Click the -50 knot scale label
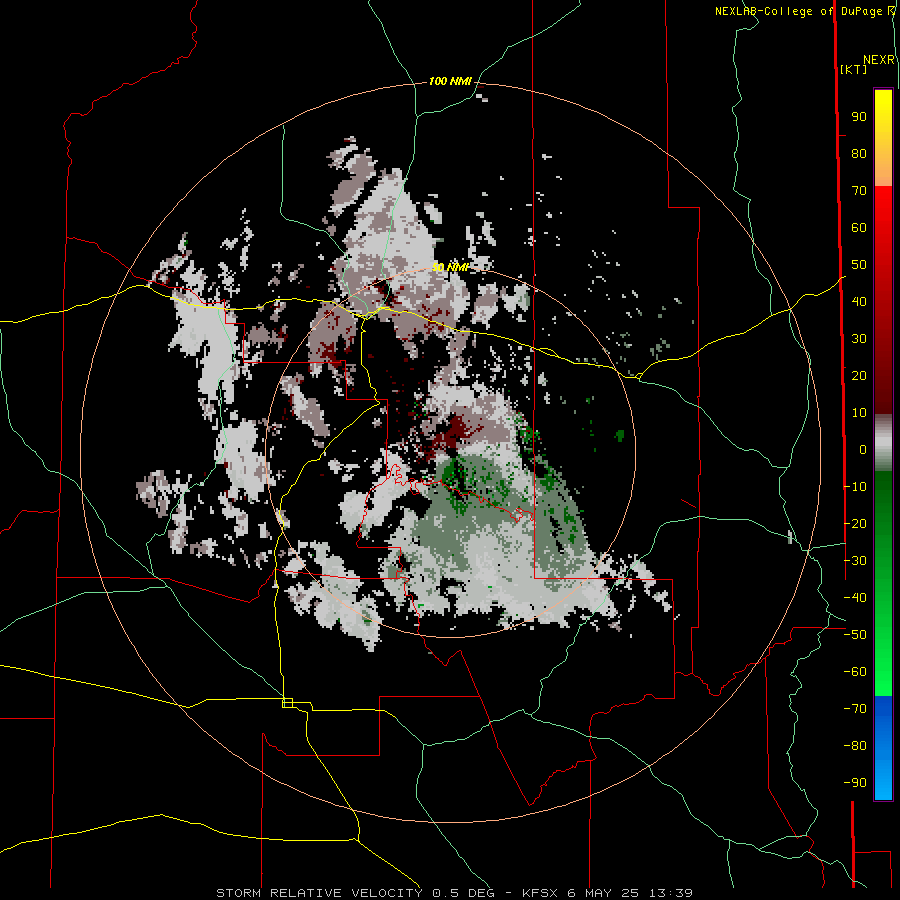Screen dimensions: 900x900 pos(855,635)
